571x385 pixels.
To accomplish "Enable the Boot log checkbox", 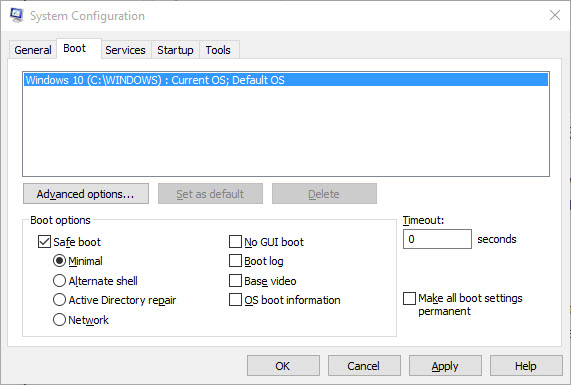I will point(235,261).
